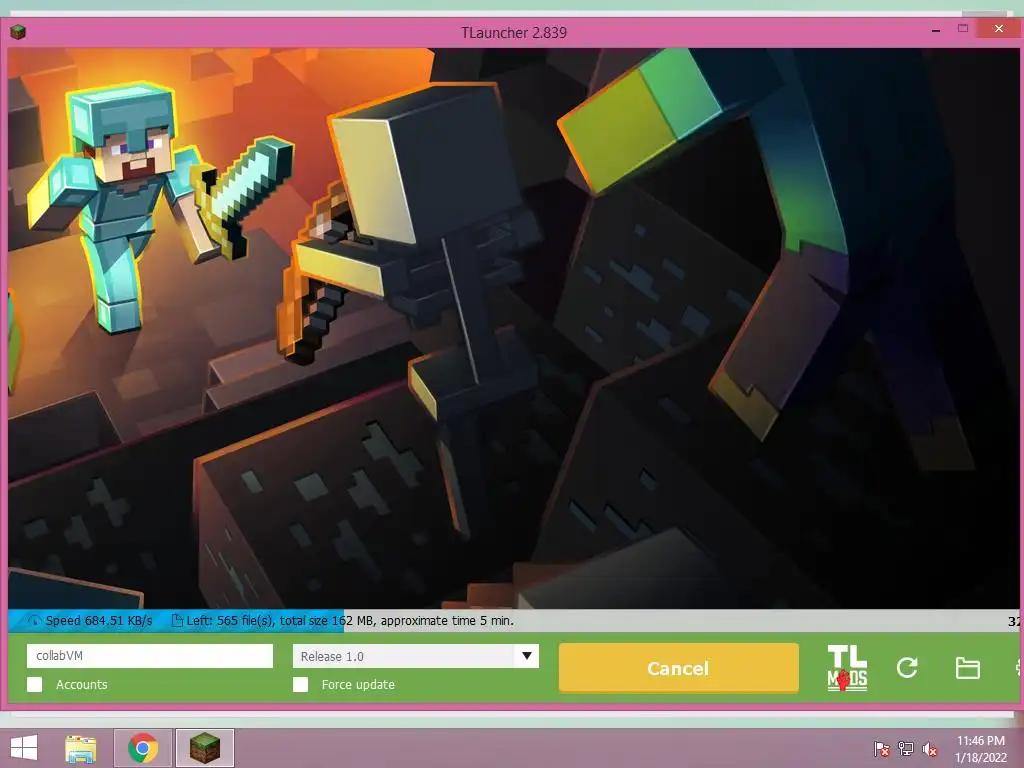
Task: Enable the Accounts checkbox
Action: [35, 684]
